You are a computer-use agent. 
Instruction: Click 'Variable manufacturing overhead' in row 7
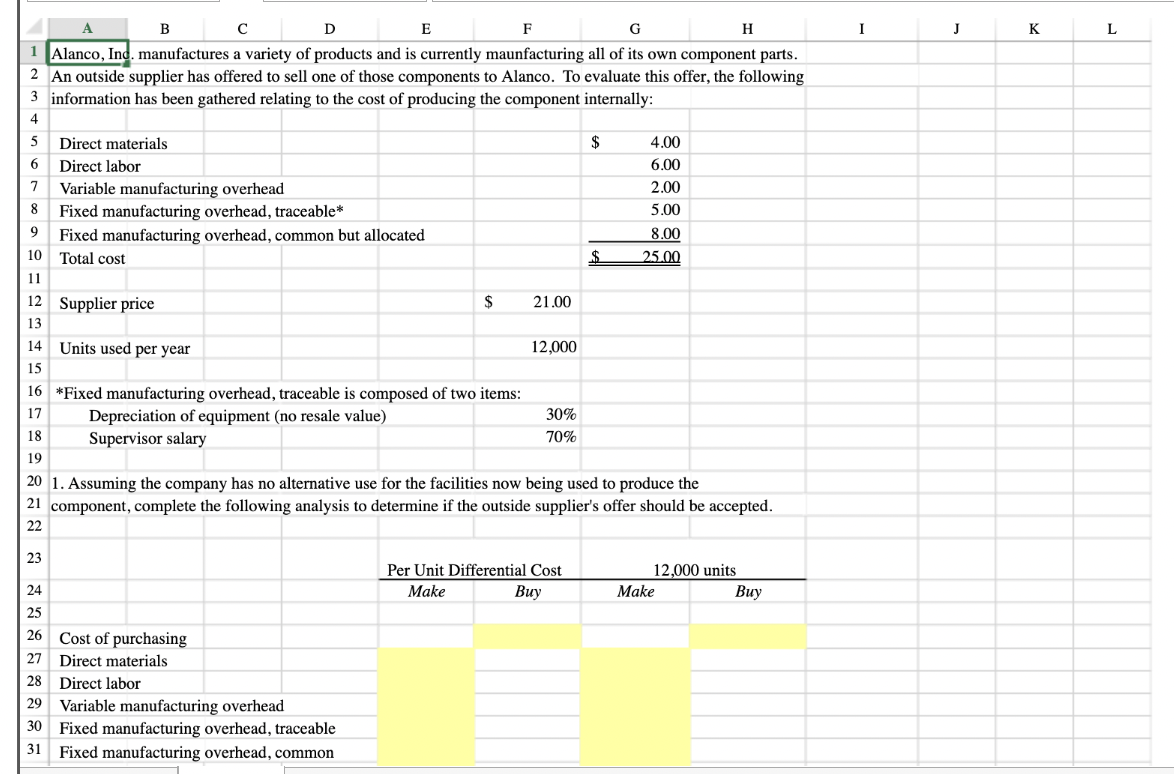click(x=171, y=189)
